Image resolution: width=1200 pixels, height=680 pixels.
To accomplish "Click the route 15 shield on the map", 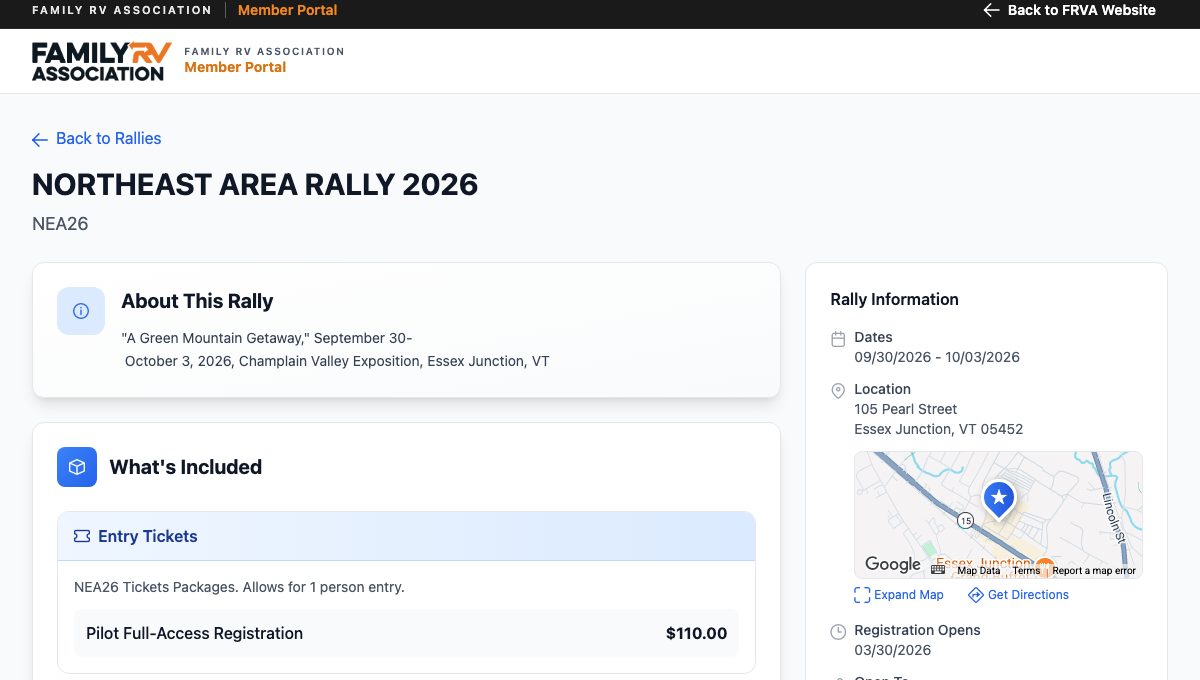I will (x=965, y=520).
